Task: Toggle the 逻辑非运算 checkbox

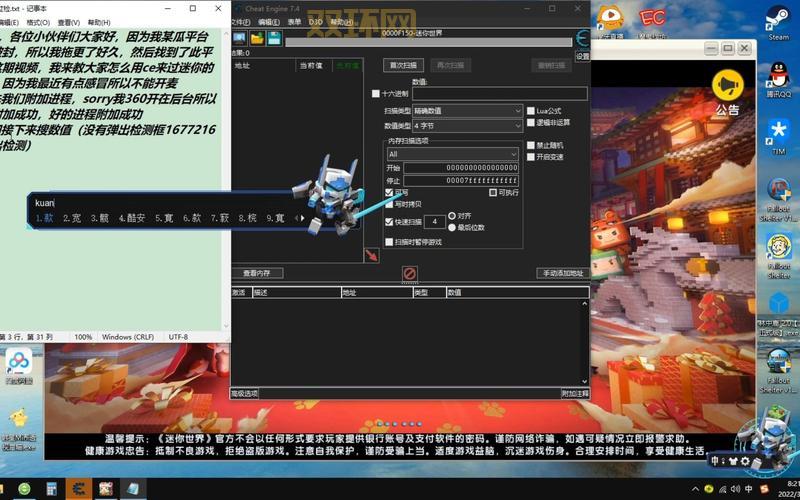Action: tap(531, 122)
